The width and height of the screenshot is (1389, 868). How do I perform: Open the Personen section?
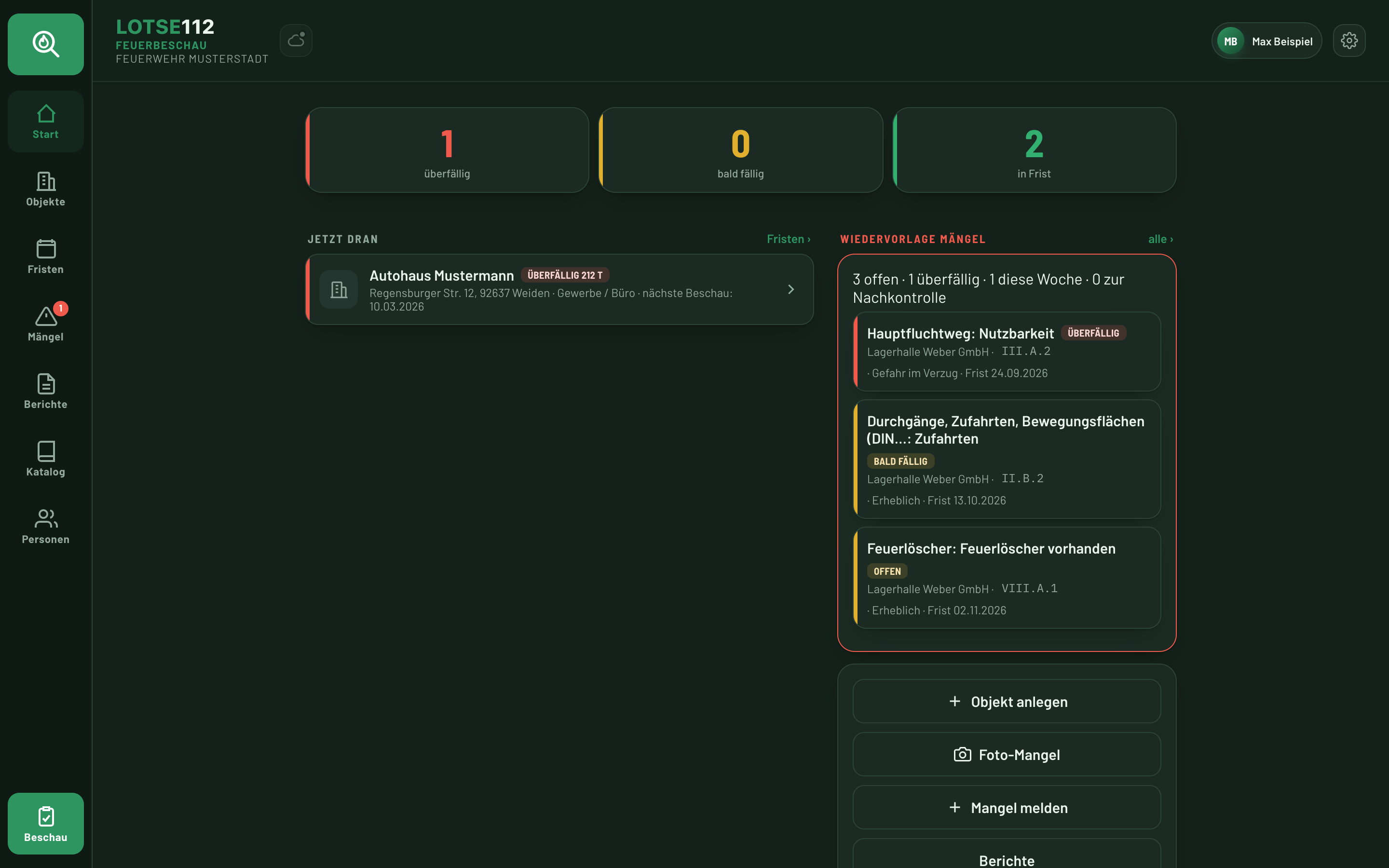45,527
